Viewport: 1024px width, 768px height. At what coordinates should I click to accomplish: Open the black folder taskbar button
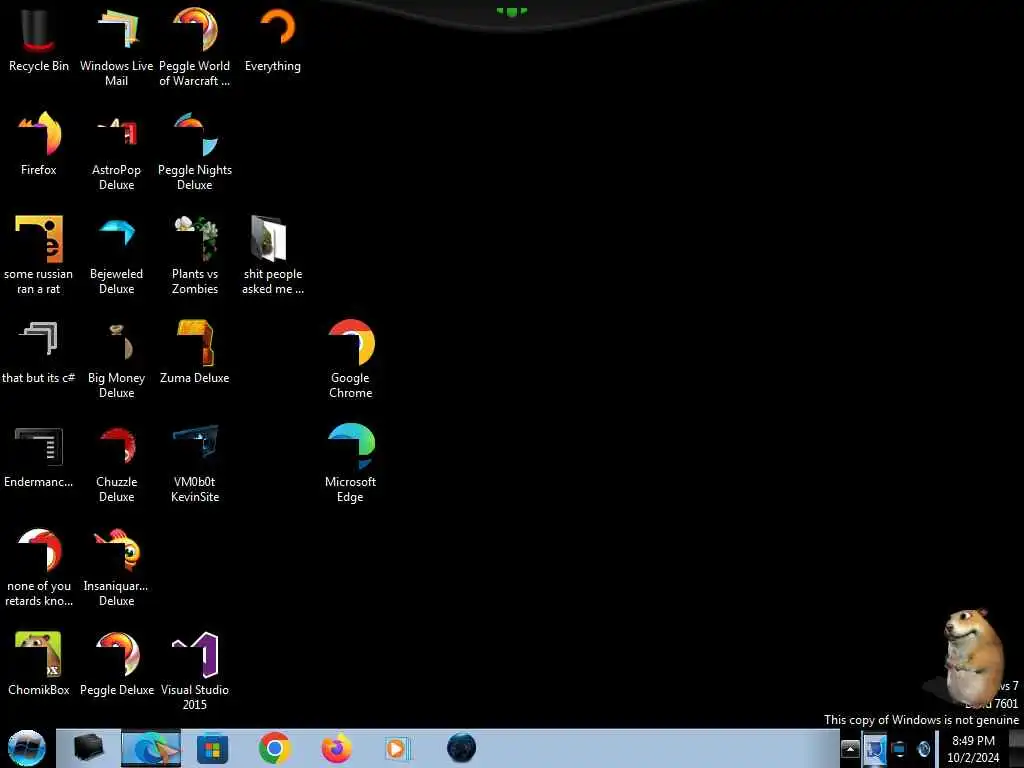tap(88, 748)
